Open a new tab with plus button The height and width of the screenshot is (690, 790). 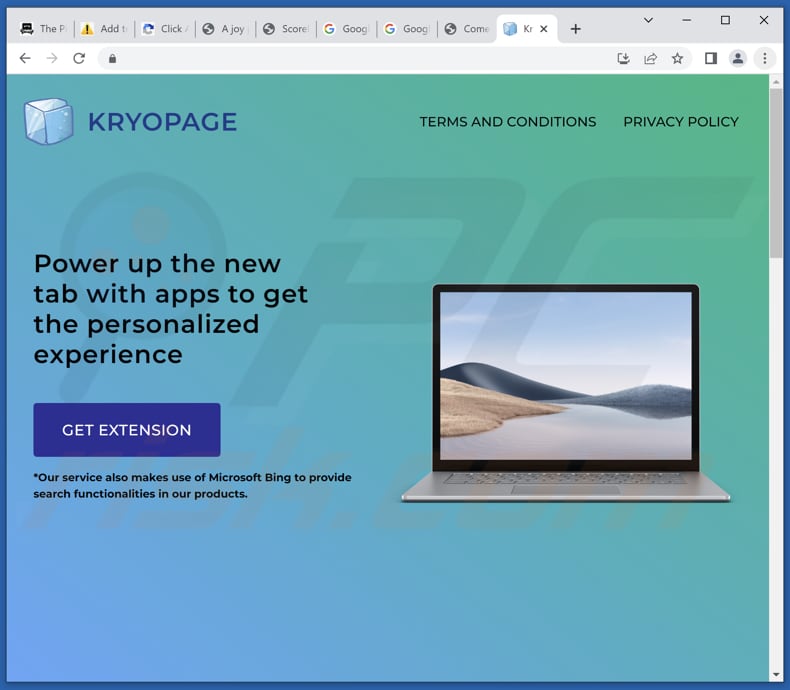(x=575, y=29)
